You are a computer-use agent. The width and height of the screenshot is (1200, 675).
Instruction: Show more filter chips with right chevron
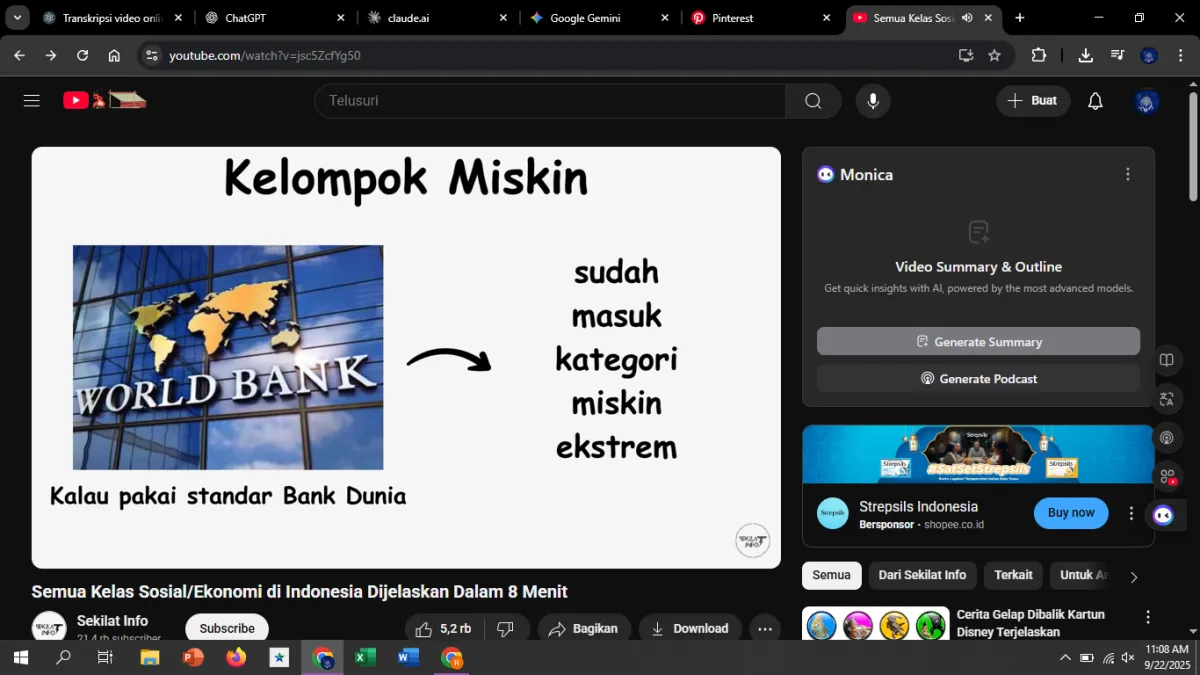(1133, 577)
